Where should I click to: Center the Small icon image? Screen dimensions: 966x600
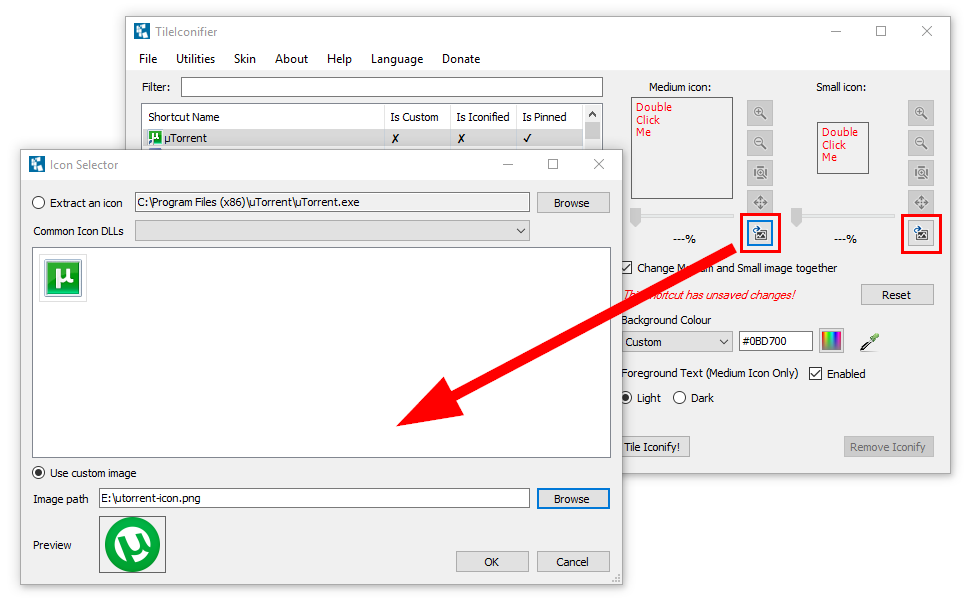pos(921,202)
